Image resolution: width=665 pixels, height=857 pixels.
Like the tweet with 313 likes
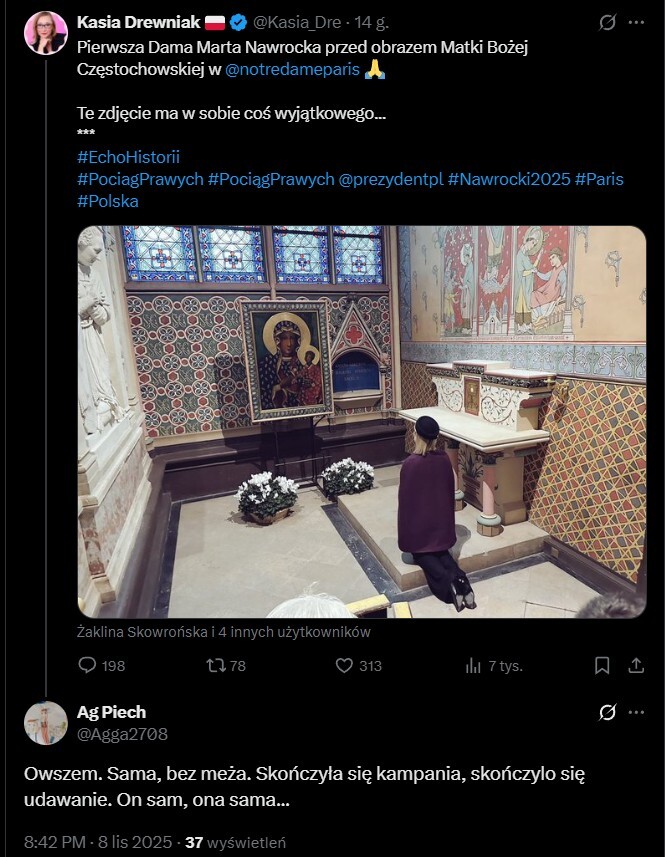[344, 665]
